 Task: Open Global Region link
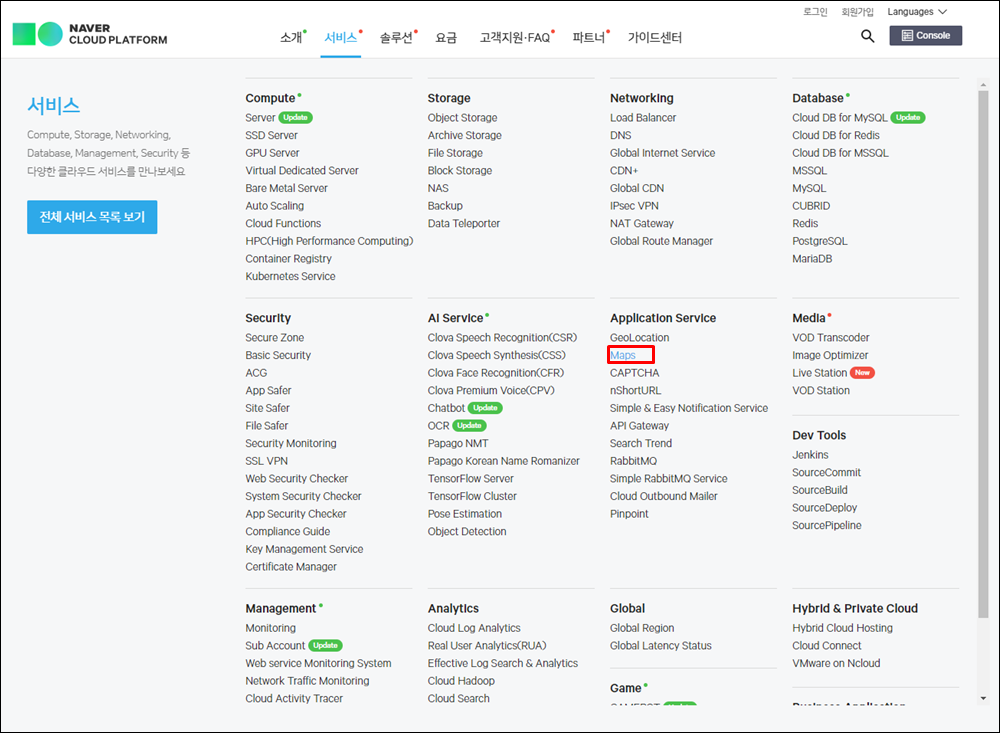tap(642, 628)
